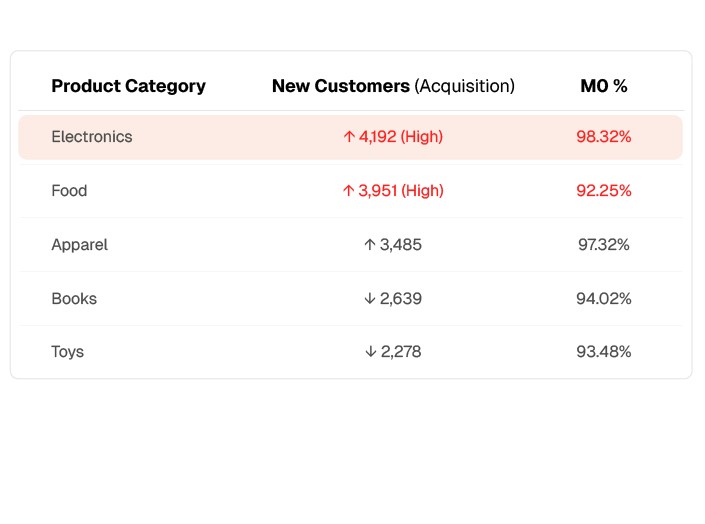
Task: Select the Electronics row label
Action: pyautogui.click(x=92, y=137)
